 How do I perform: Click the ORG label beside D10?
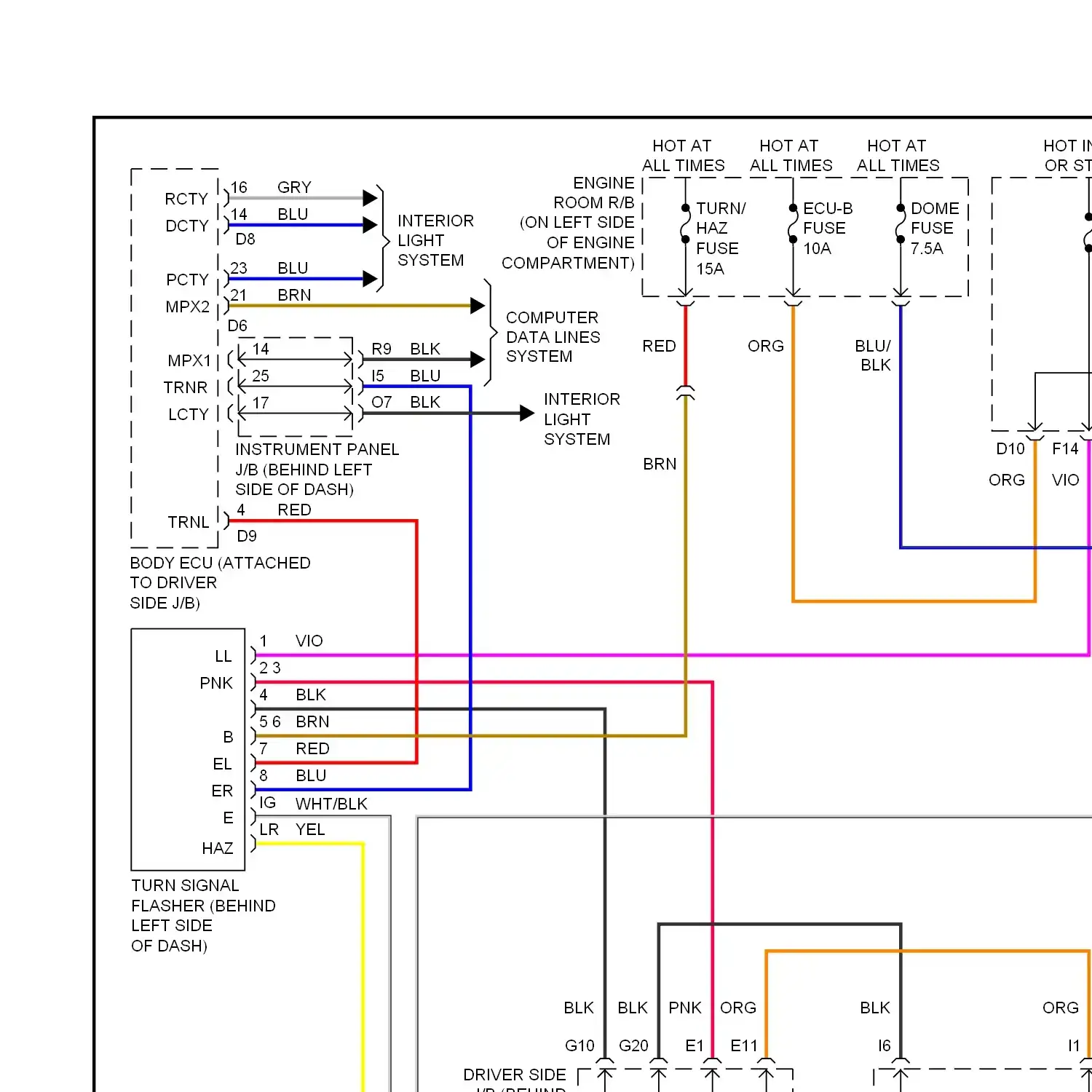pyautogui.click(x=1007, y=480)
